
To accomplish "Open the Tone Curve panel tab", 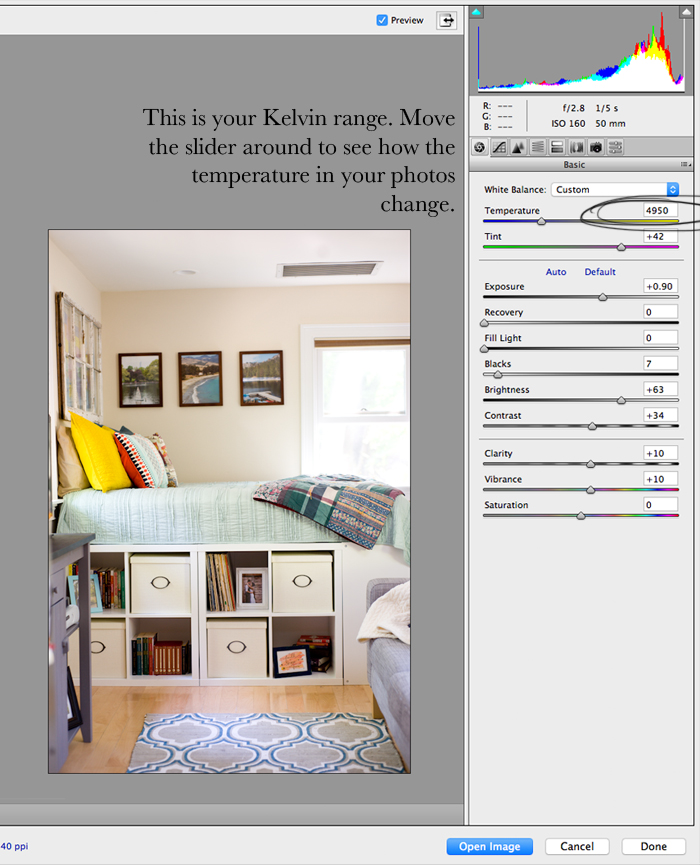I will point(499,147).
